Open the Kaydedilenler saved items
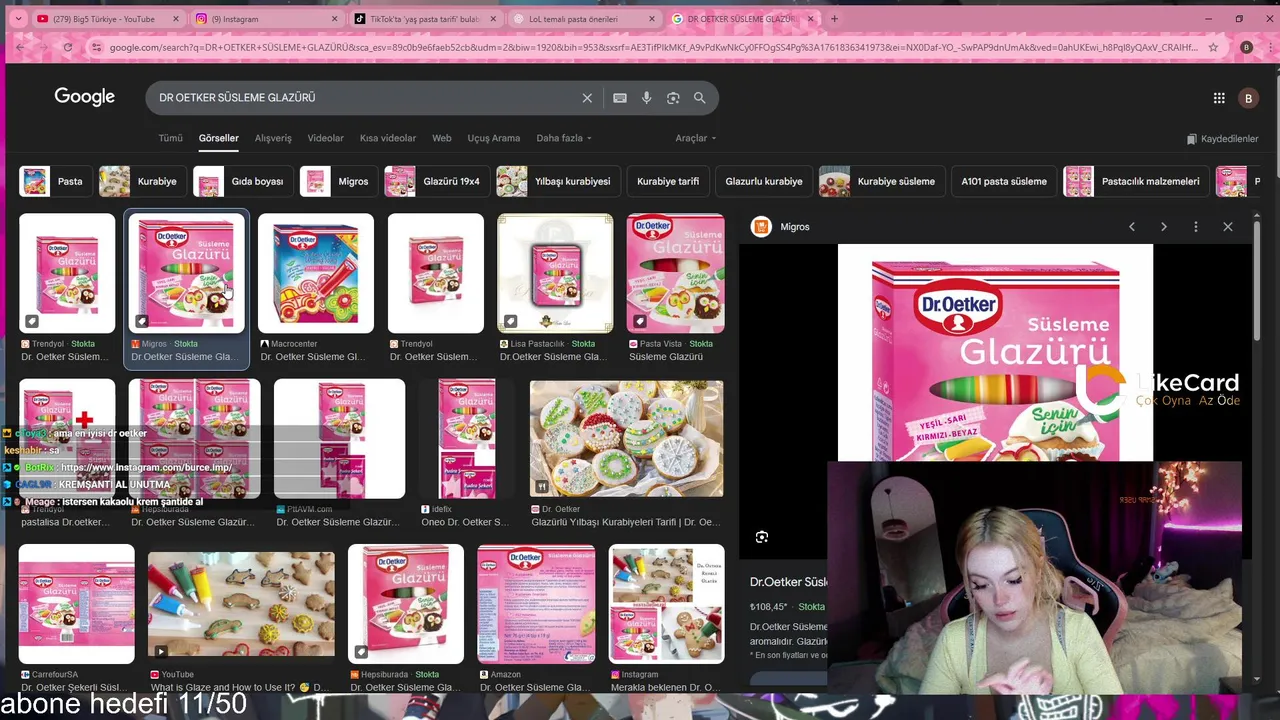 [x=1222, y=139]
